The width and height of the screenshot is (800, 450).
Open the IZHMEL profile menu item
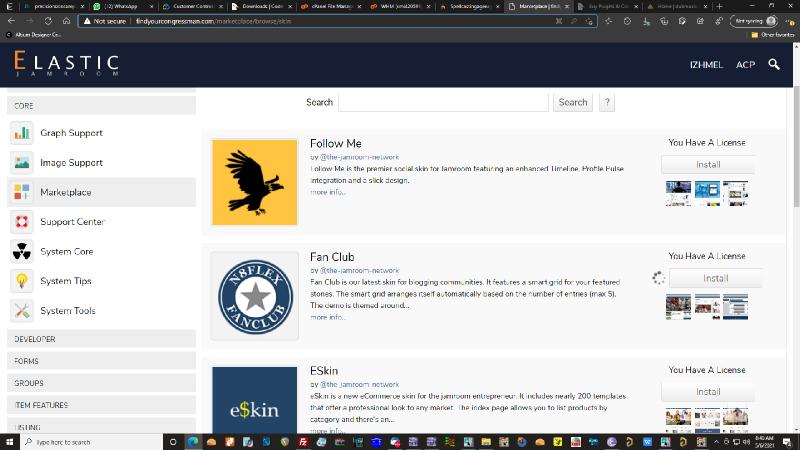[707, 65]
